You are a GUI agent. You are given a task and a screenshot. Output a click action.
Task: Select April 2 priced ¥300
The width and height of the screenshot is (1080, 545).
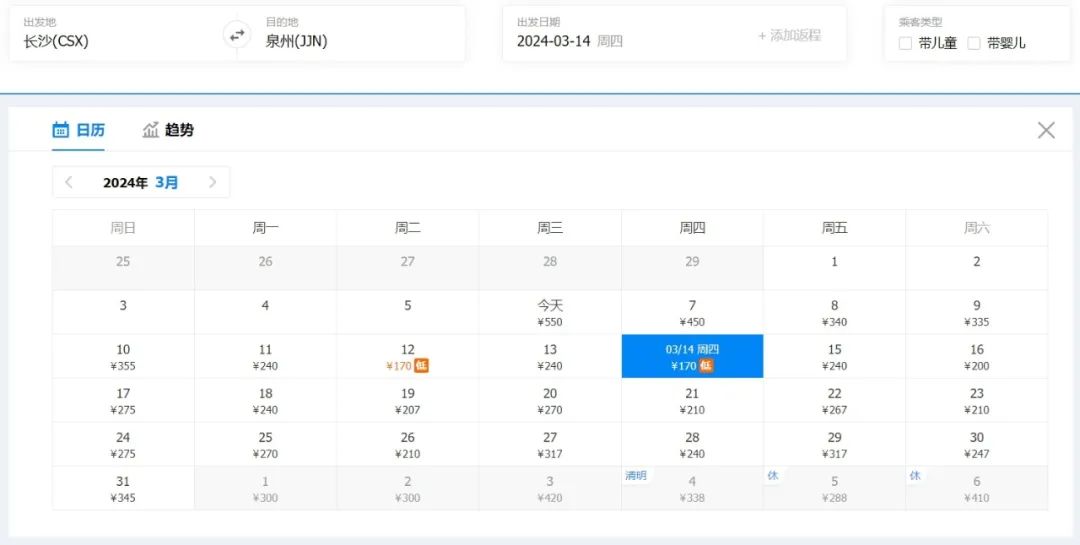click(x=408, y=489)
